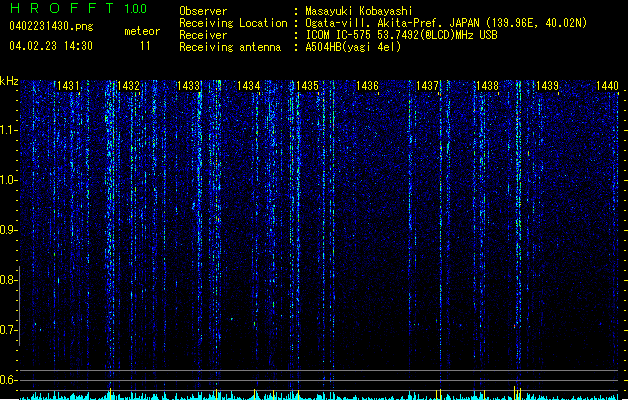Click observer name Masayuki Kobayashi
This screenshot has width=629, height=400.
point(359,11)
